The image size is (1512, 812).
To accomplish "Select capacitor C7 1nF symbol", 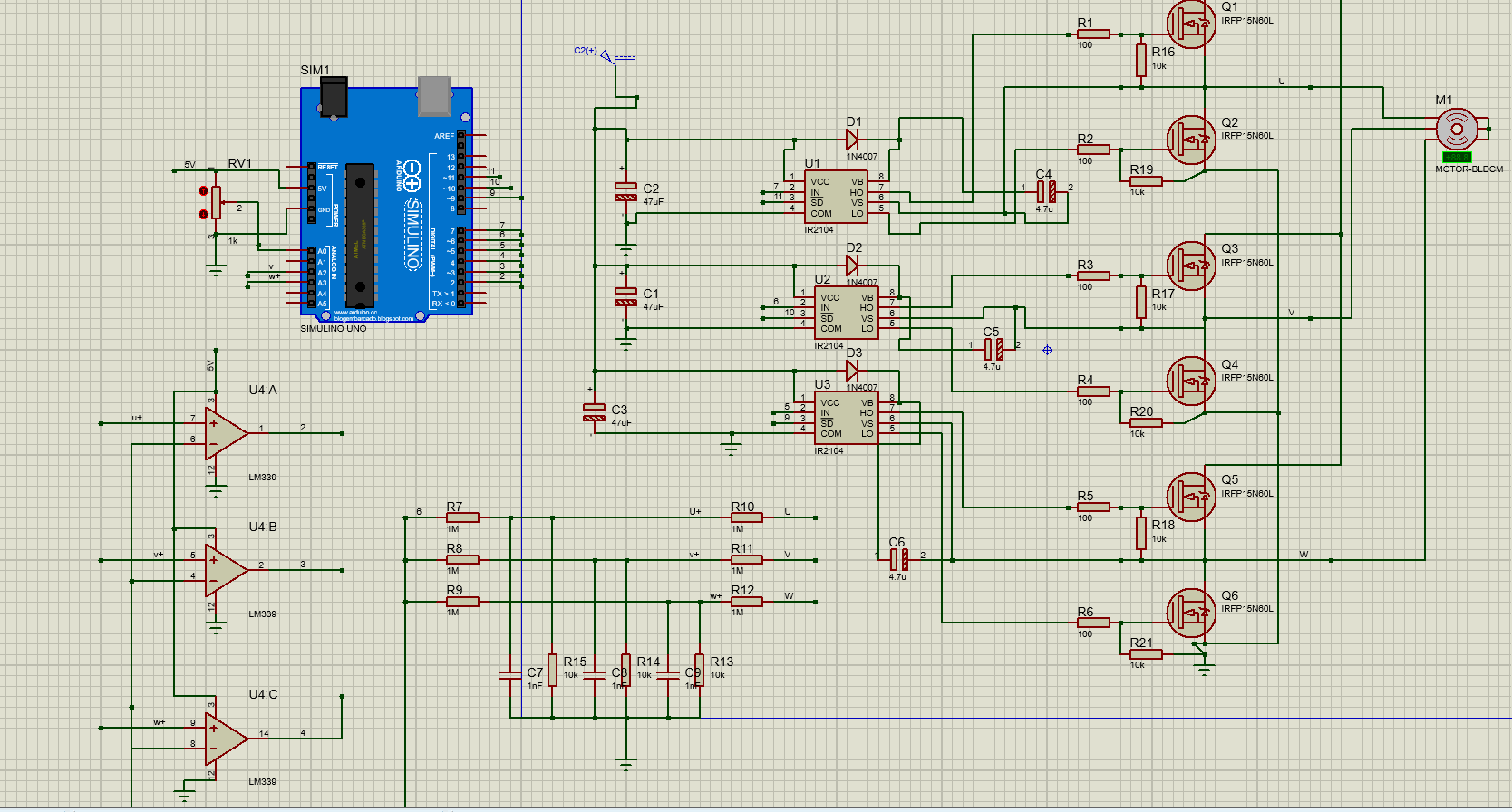I will pos(510,675).
